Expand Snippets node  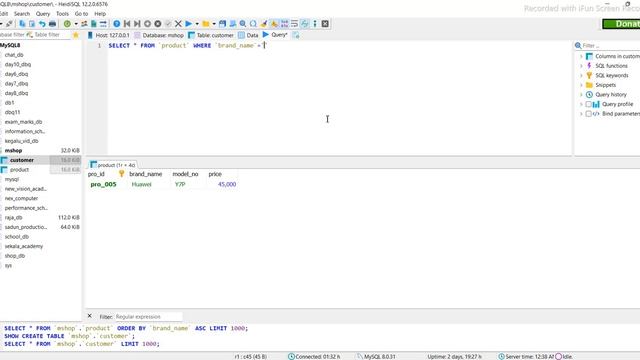[x=581, y=85]
